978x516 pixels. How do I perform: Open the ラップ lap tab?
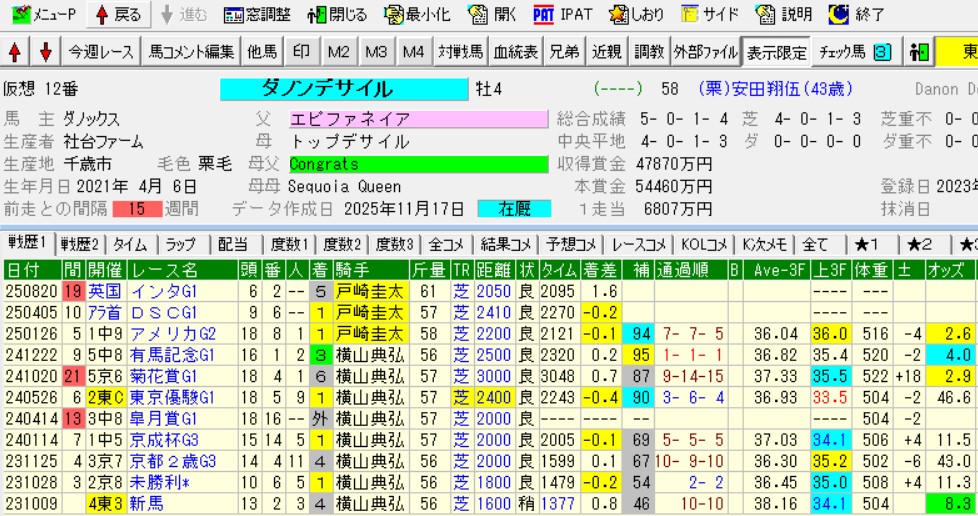coord(181,244)
